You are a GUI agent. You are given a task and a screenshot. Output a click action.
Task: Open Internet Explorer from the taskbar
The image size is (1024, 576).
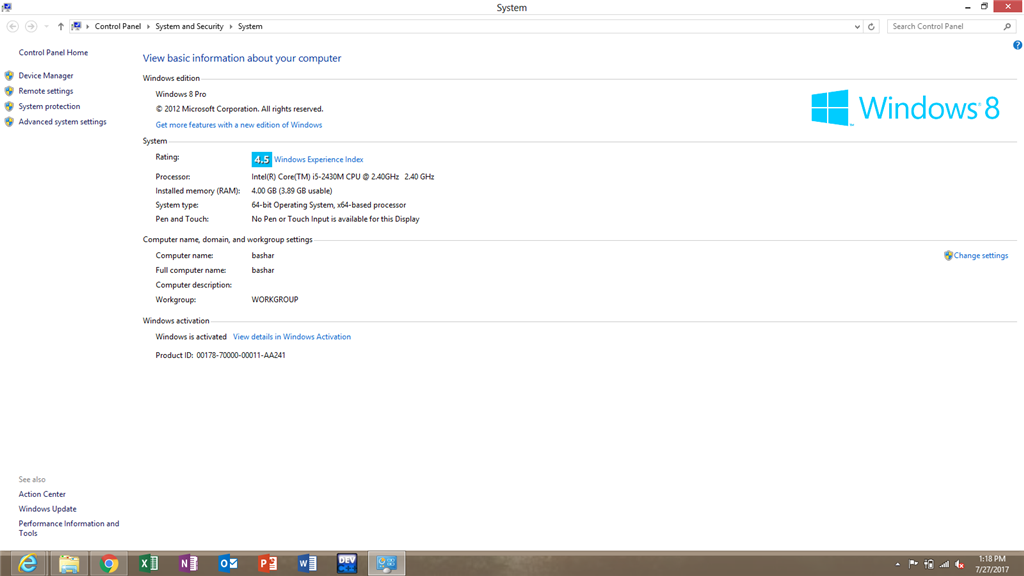coord(28,563)
